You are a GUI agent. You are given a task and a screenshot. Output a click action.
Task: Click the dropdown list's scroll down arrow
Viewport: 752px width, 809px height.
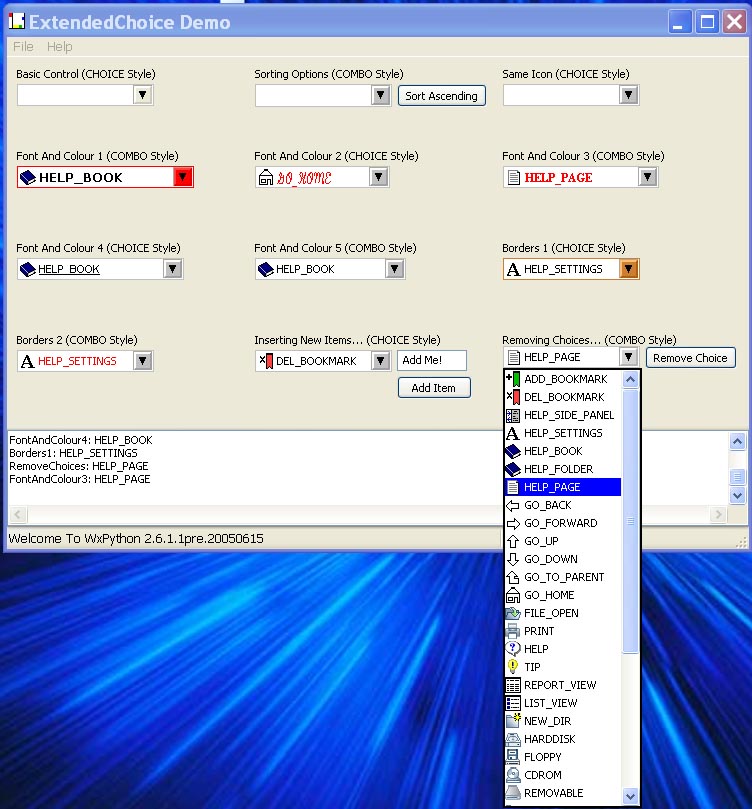coord(630,796)
